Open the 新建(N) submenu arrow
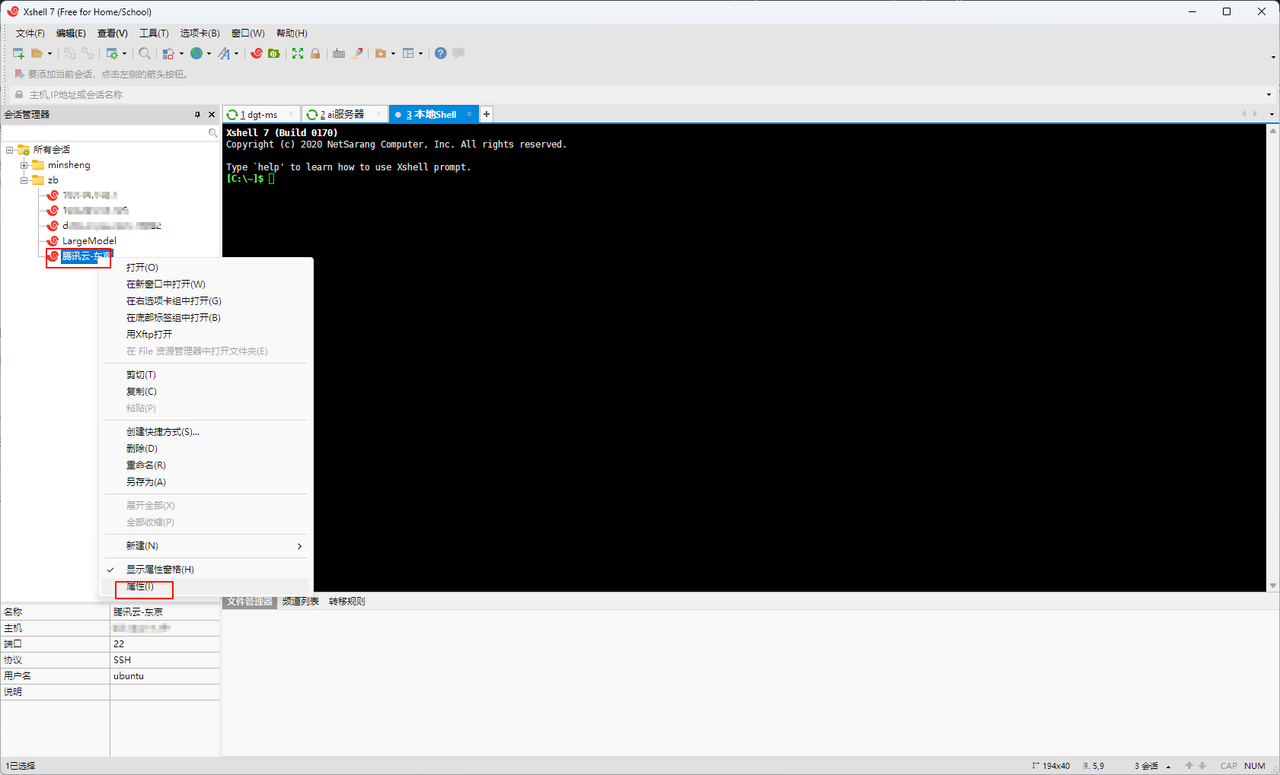This screenshot has width=1280, height=775. coord(299,546)
